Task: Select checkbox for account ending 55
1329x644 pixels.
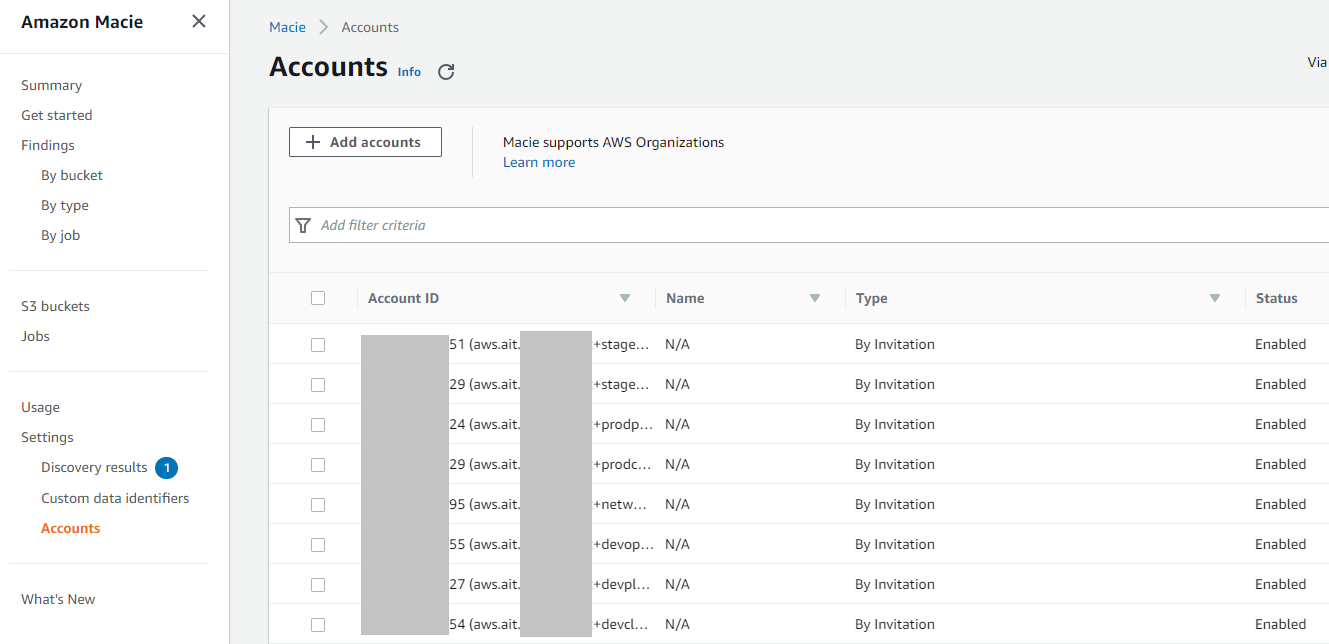Action: pyautogui.click(x=318, y=544)
